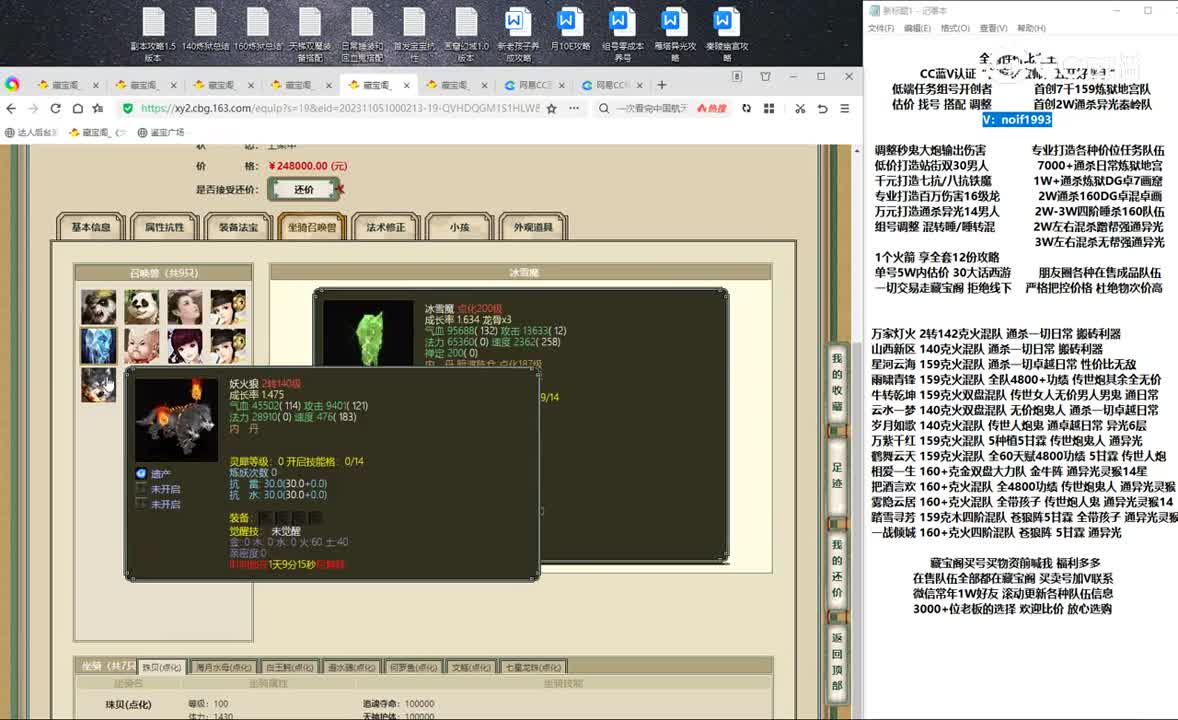1178x720 pixels.
Task: Open Notepad 查看(V) menu
Action: click(x=993, y=28)
